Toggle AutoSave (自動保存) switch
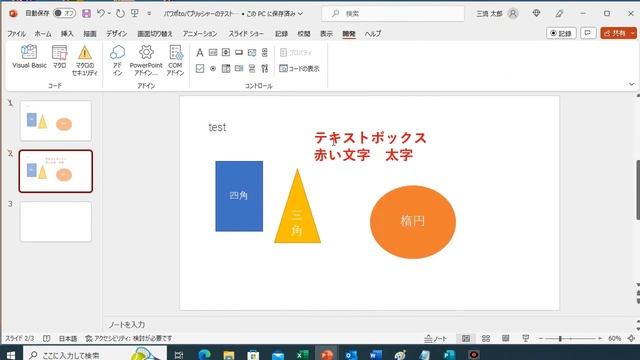This screenshot has height=360, width=640. tap(64, 13)
